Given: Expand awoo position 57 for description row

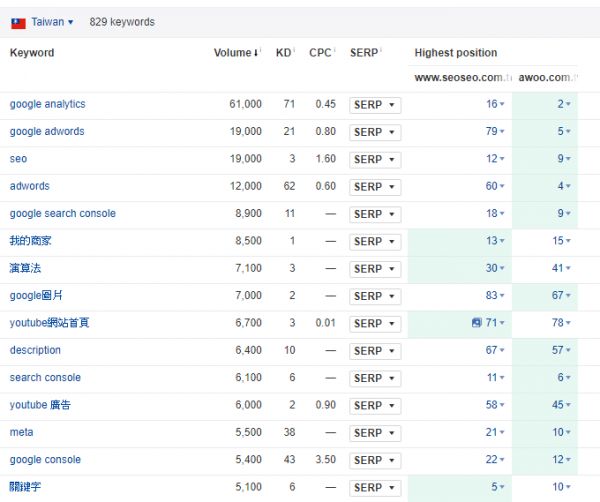Looking at the screenshot, I should [x=561, y=350].
